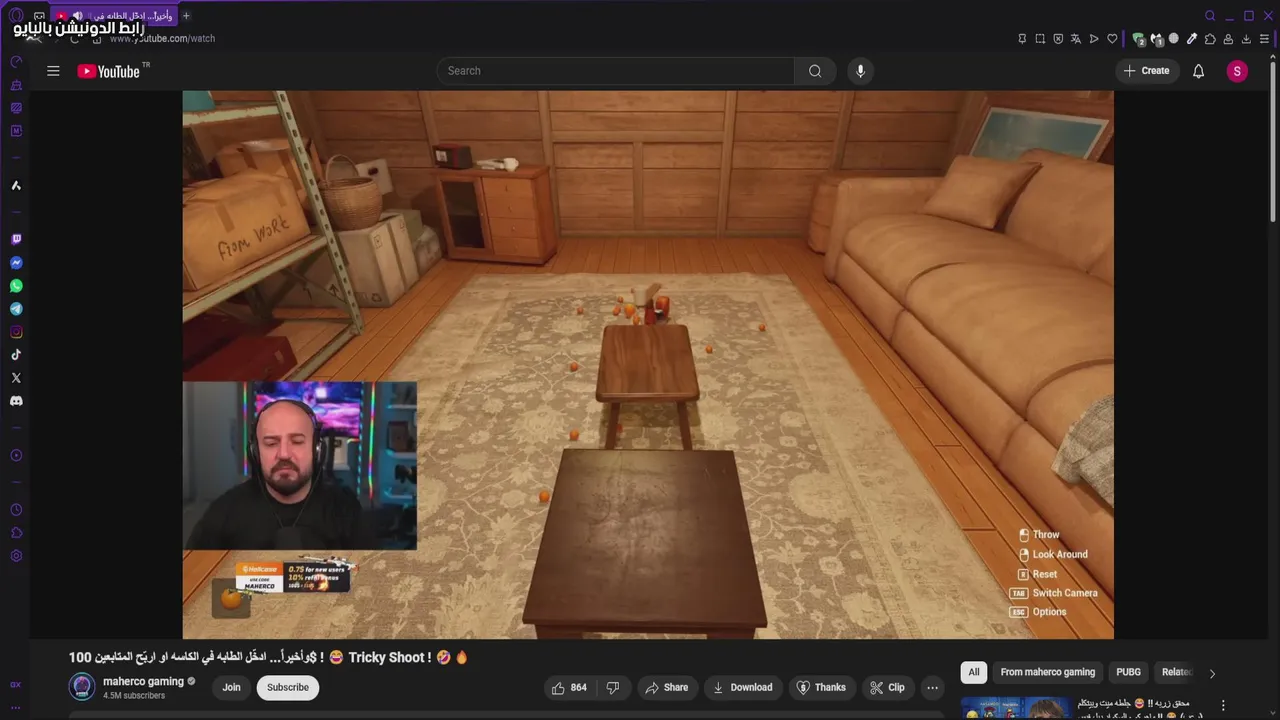The width and height of the screenshot is (1280, 720).
Task: Click the search magnifier button on YouTube
Action: pos(815,71)
